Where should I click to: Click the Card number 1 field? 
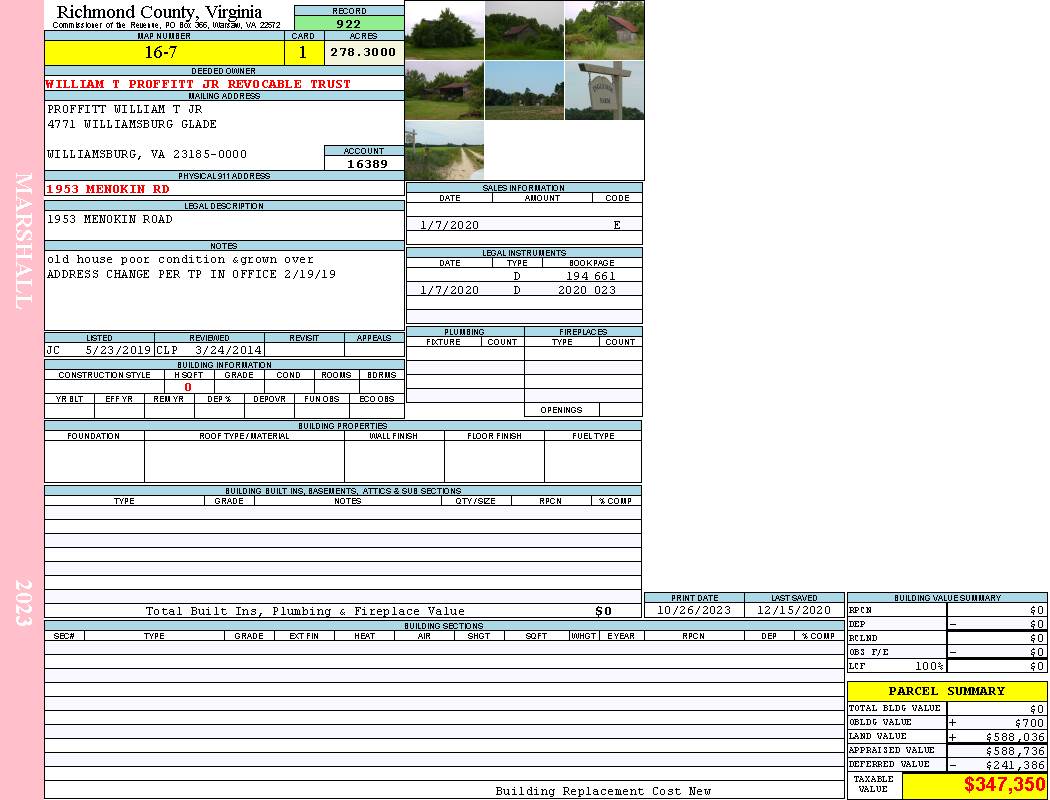click(303, 52)
